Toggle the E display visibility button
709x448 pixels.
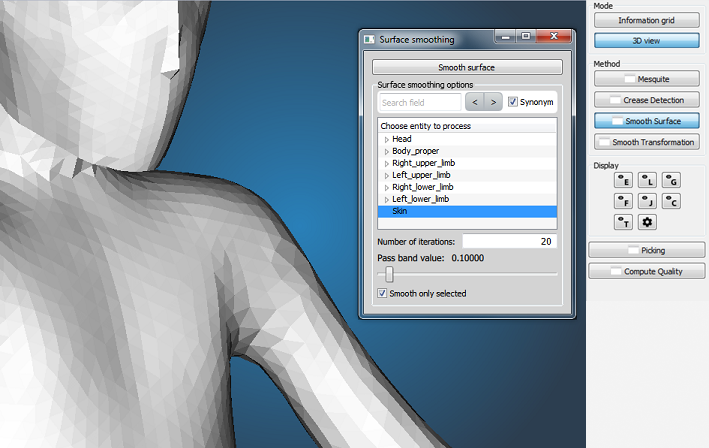[x=623, y=180]
